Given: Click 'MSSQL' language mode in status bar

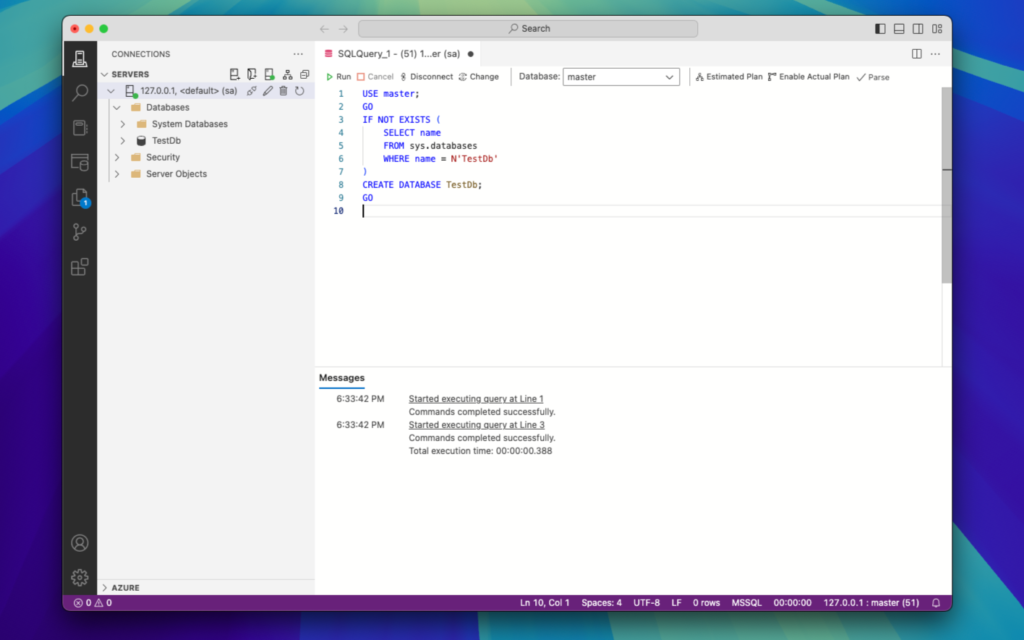Looking at the screenshot, I should [746, 603].
